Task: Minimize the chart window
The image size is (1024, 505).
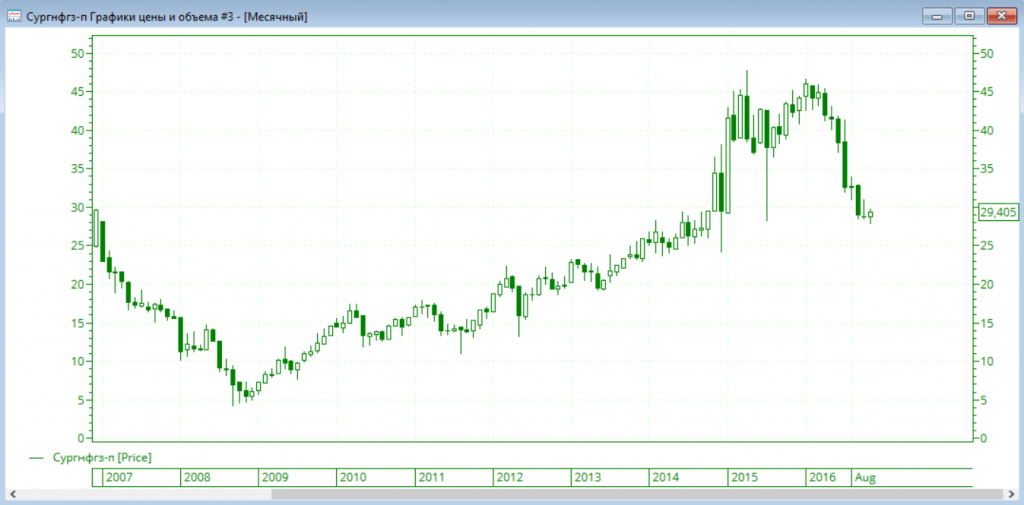Action: pyautogui.click(x=937, y=16)
